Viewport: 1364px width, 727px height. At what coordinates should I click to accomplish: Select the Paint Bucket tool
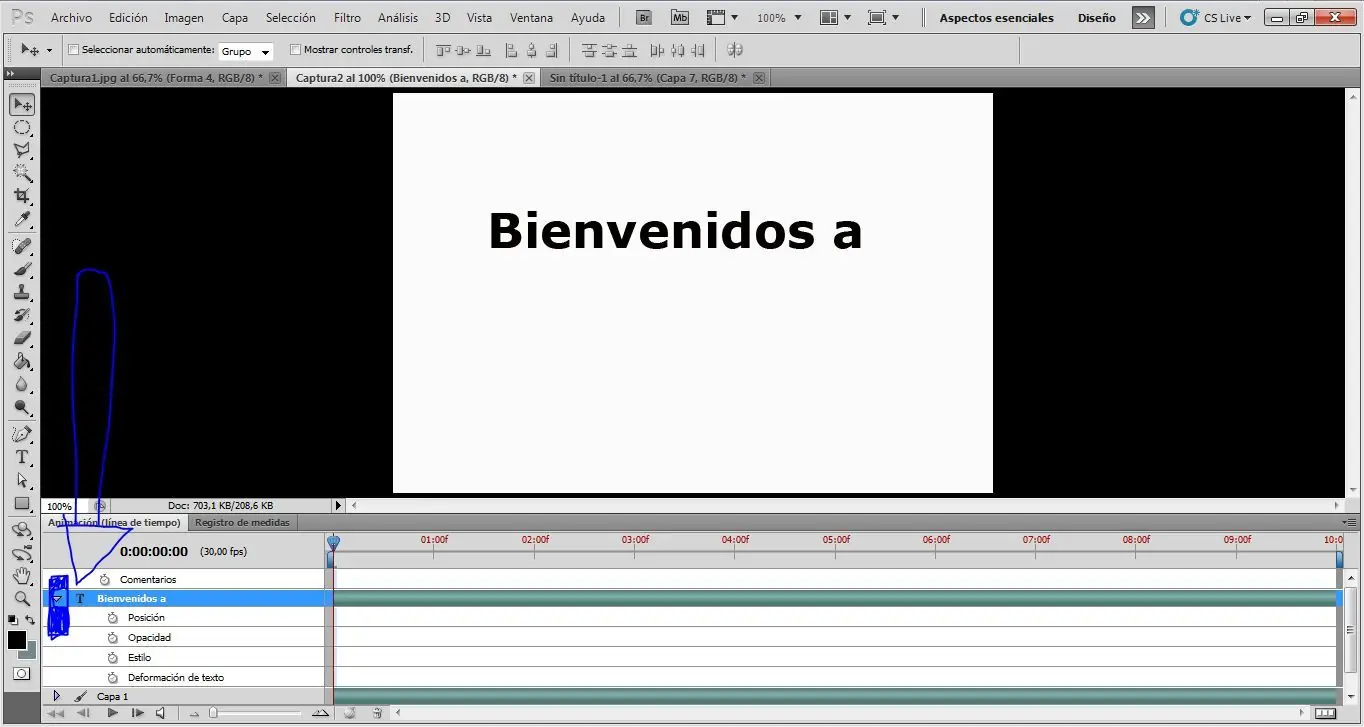pos(22,361)
